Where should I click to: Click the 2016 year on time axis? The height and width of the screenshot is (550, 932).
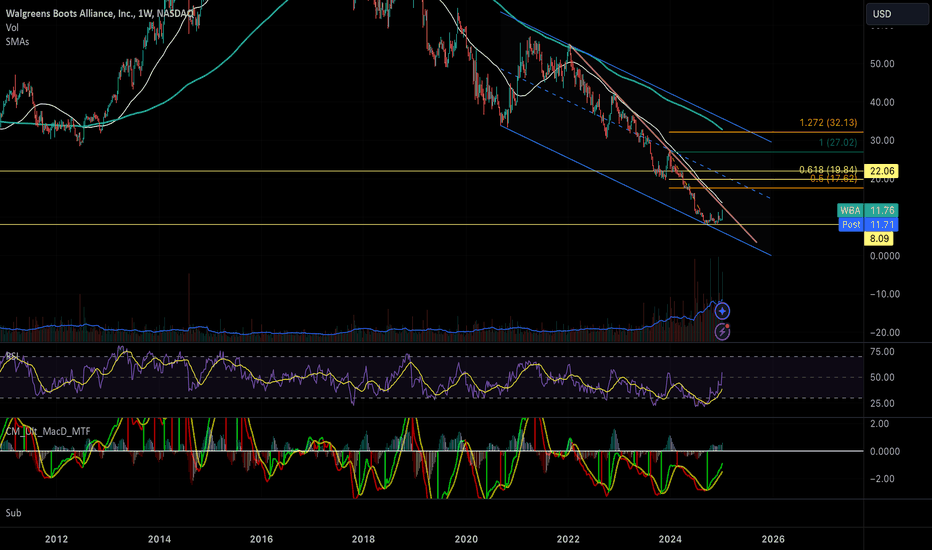(262, 539)
